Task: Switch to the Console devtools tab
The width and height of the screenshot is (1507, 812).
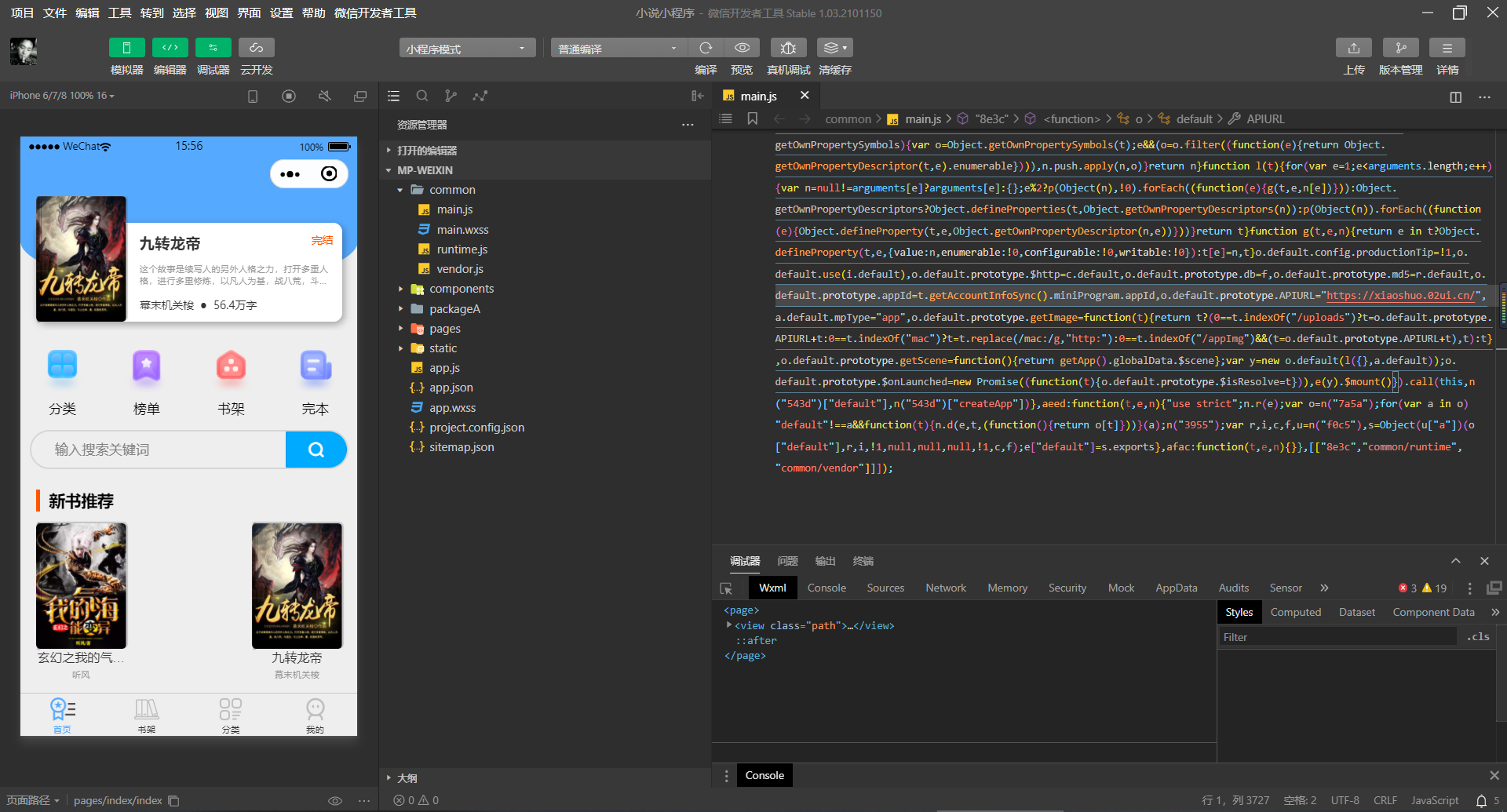Action: [x=826, y=588]
